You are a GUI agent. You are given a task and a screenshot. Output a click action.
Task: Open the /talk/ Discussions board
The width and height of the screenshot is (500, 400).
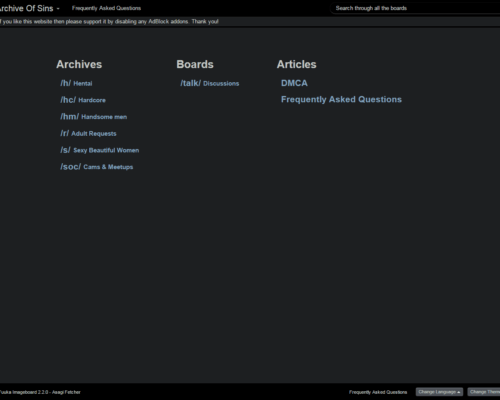(210, 83)
